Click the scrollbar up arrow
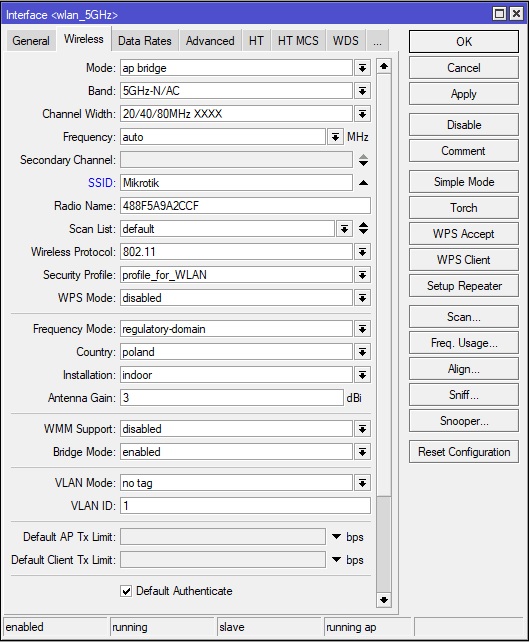Viewport: 529px width, 642px height. pyautogui.click(x=384, y=66)
